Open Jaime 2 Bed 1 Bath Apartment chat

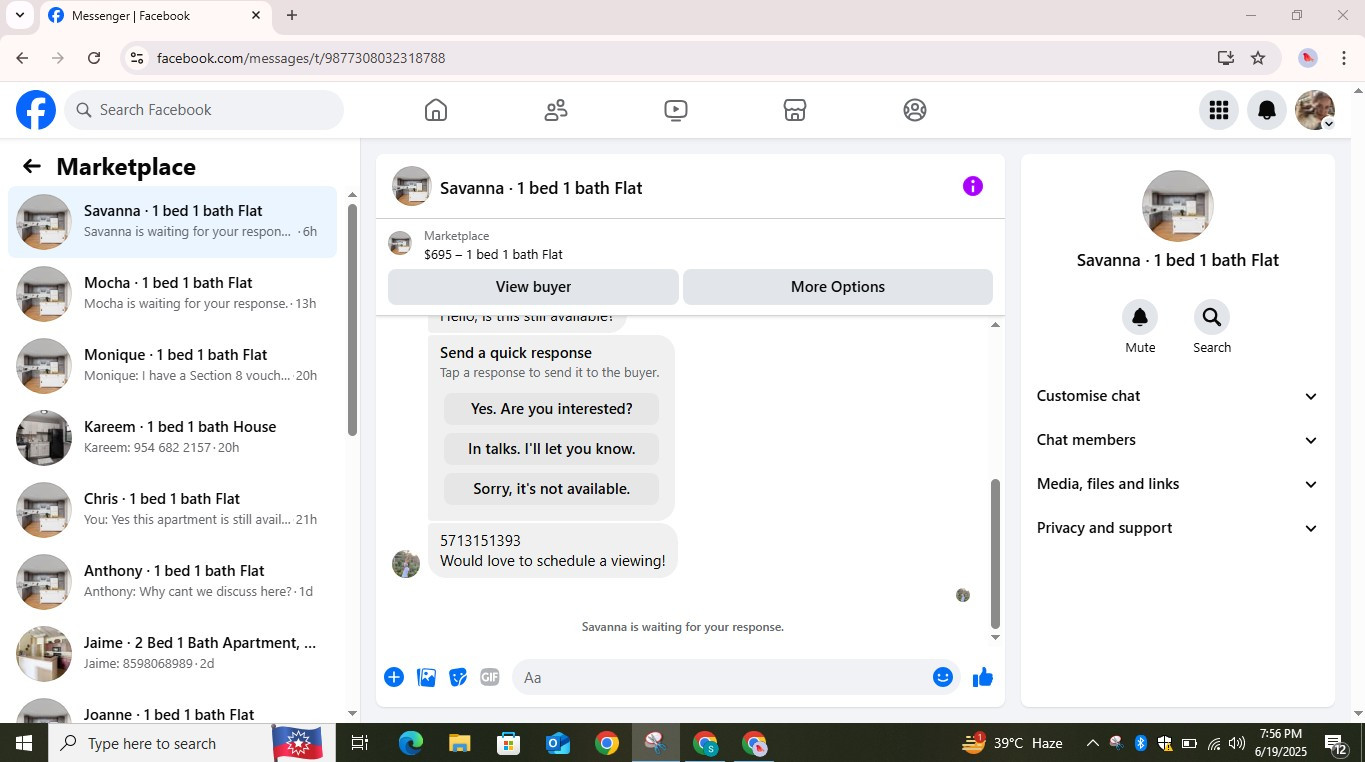pos(172,654)
